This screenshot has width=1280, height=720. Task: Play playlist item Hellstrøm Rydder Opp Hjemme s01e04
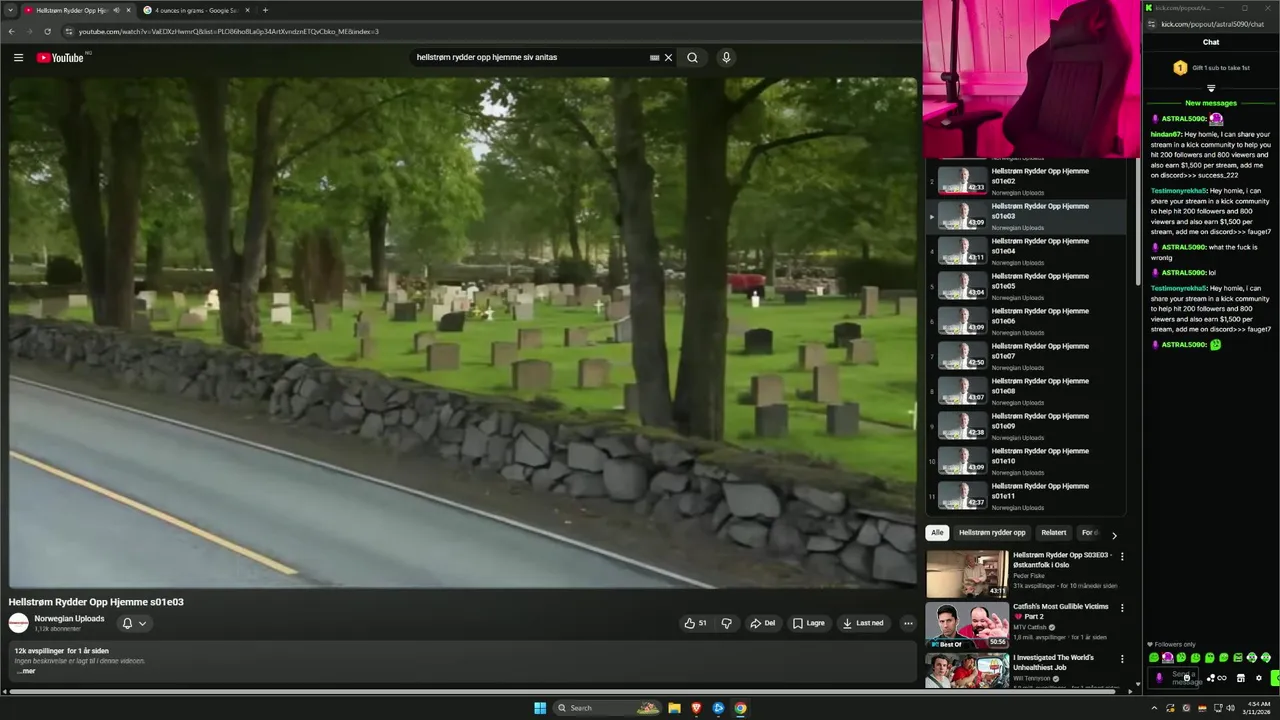click(x=1028, y=251)
